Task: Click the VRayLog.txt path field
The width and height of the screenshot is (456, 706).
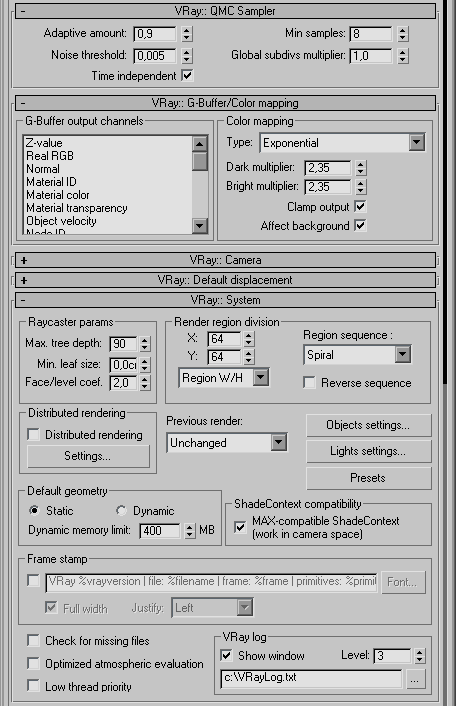Action: (311, 679)
